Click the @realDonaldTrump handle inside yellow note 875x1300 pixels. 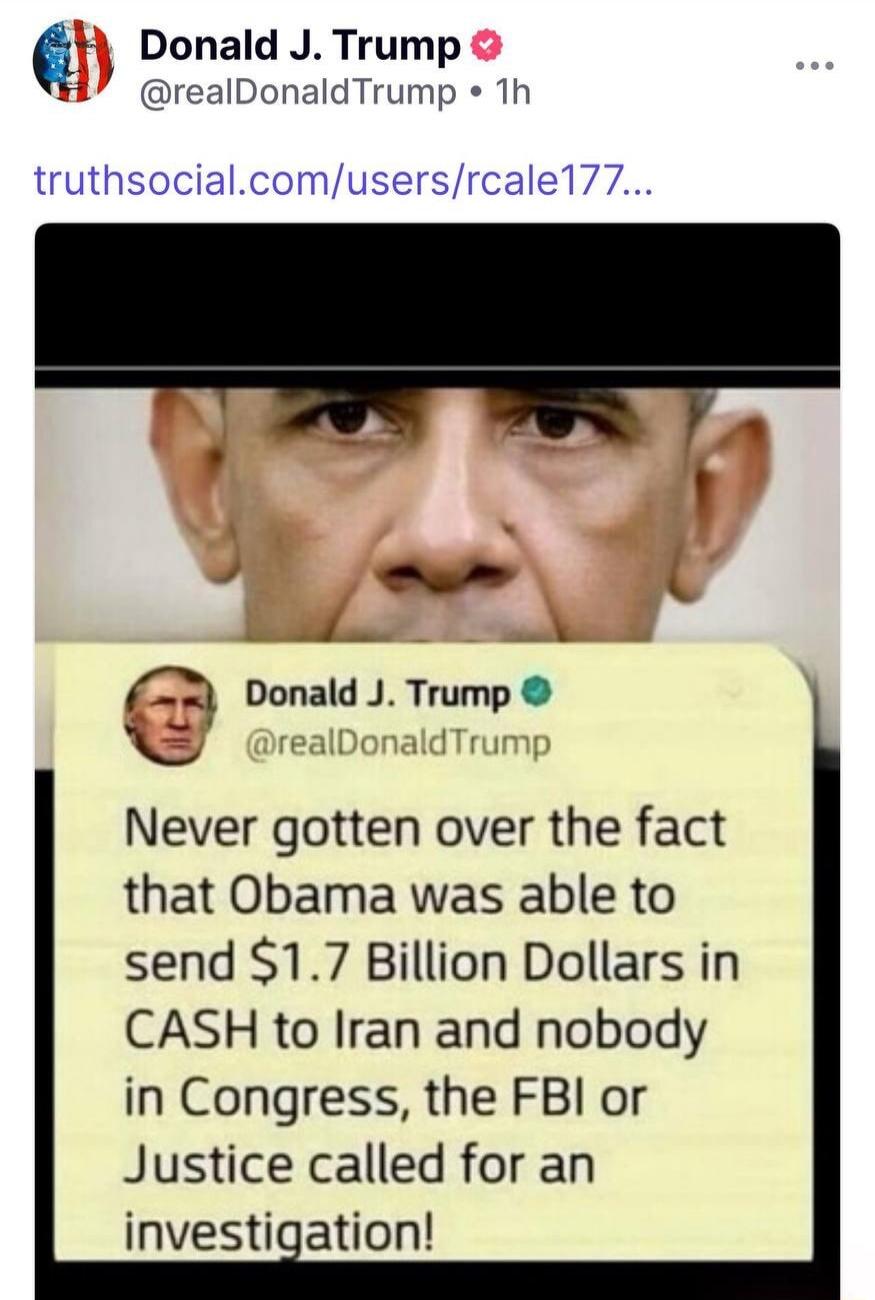[x=397, y=743]
